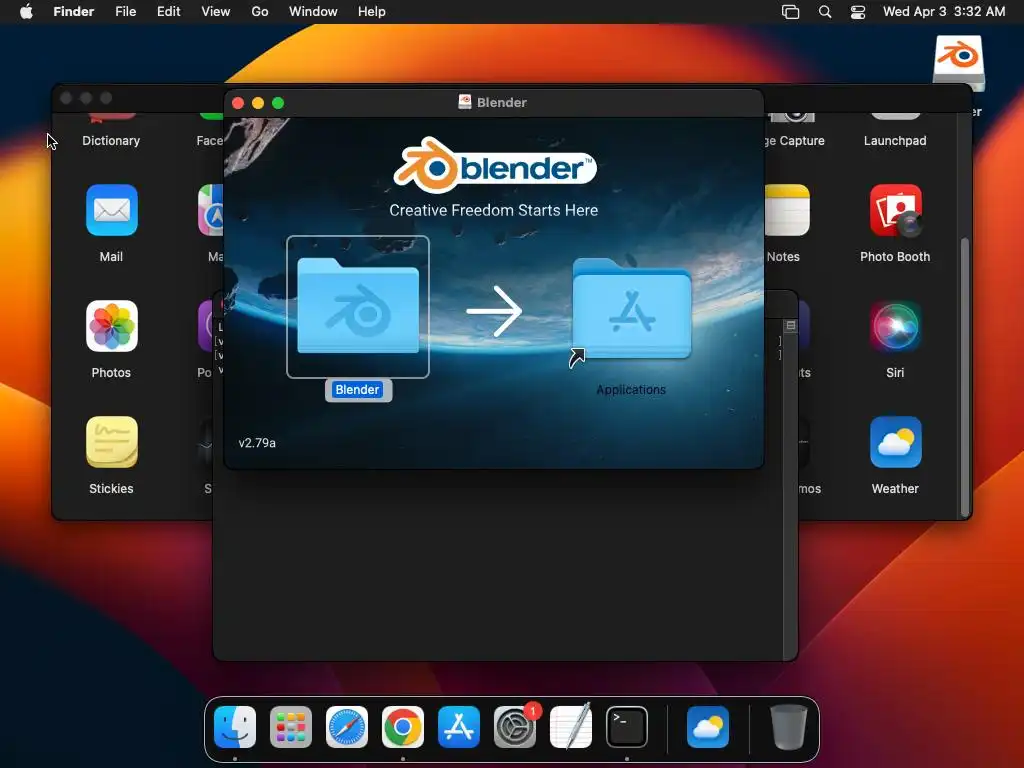
Task: Open Mail app in Applications window
Action: tap(112, 210)
